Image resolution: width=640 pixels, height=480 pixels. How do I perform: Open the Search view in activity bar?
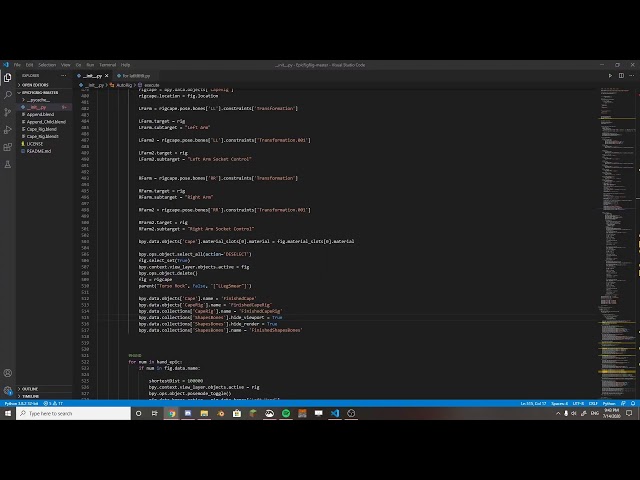(x=7, y=95)
